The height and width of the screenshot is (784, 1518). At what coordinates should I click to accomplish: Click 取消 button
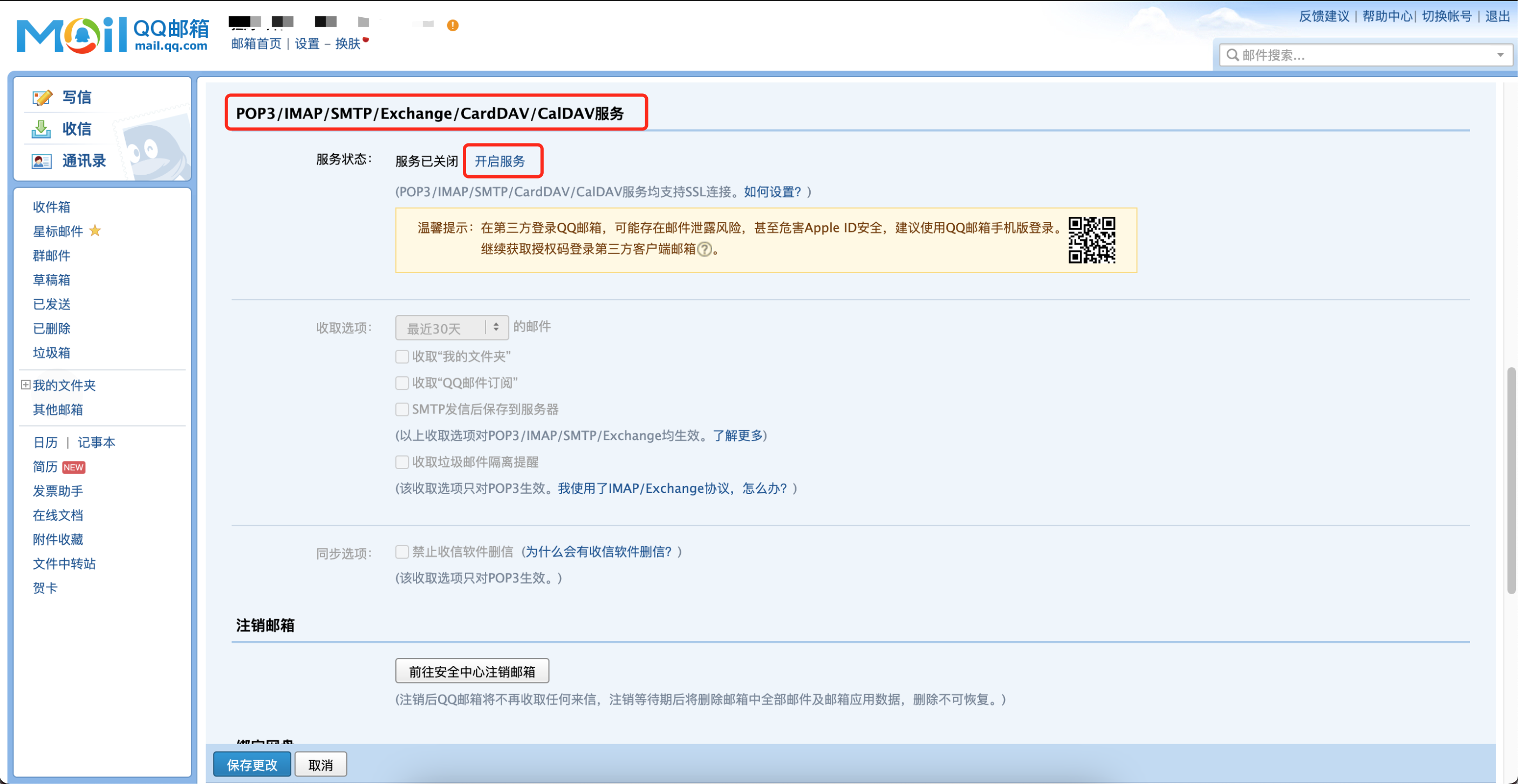(x=320, y=765)
